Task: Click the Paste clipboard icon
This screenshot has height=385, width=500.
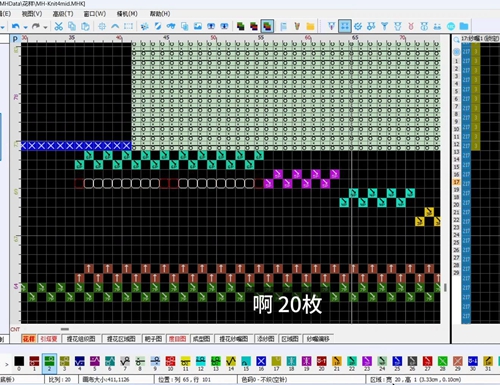Action: (85, 26)
